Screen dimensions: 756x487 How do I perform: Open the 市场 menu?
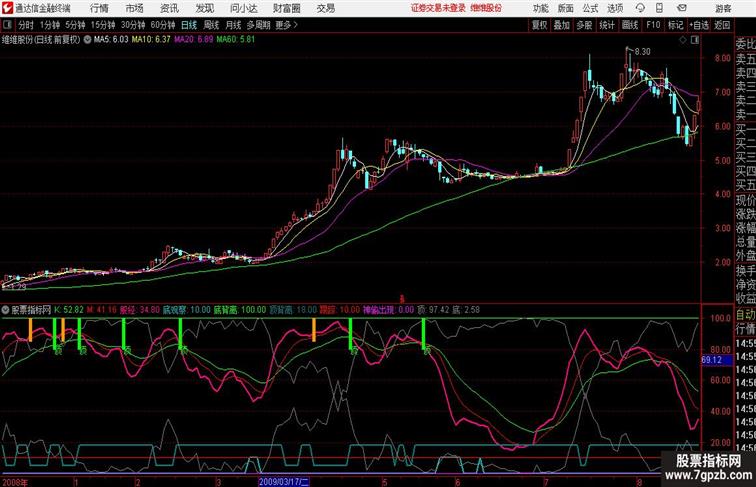134,8
